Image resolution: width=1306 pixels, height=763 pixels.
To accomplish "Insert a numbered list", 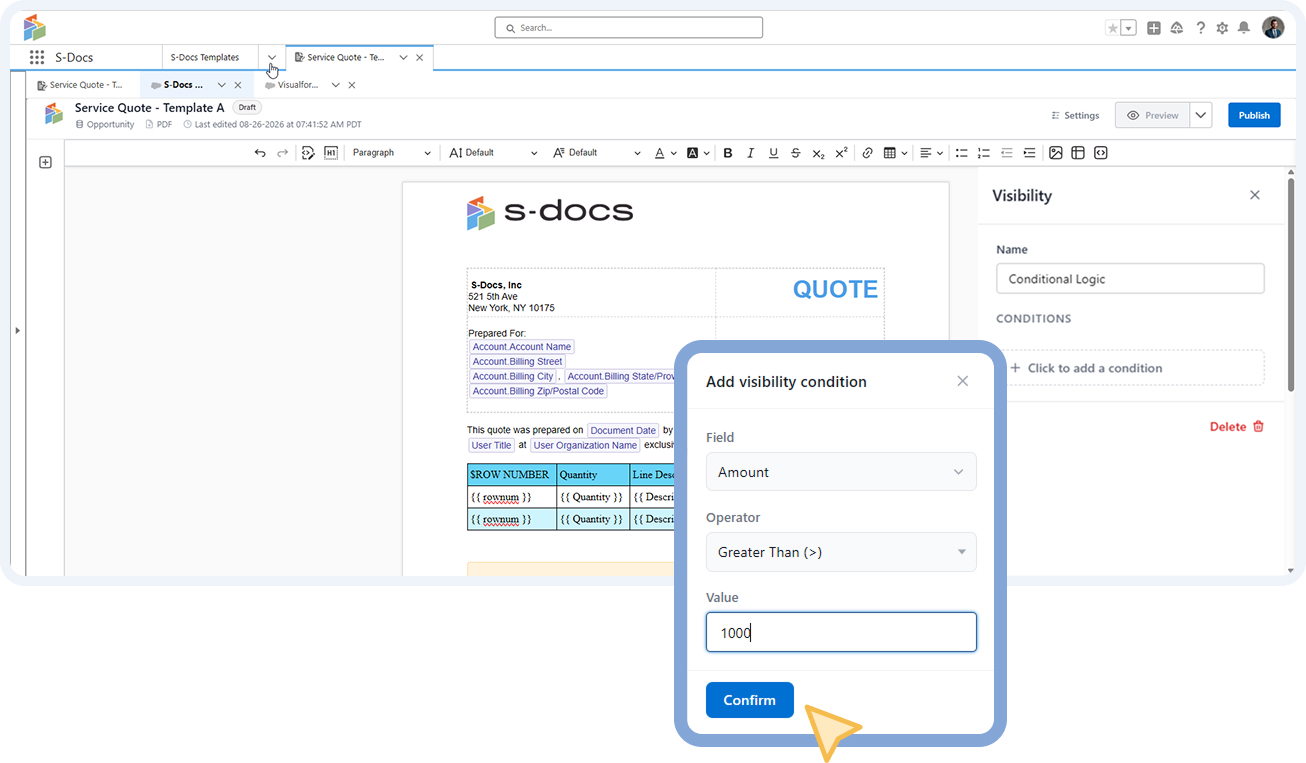I will pyautogui.click(x=984, y=153).
